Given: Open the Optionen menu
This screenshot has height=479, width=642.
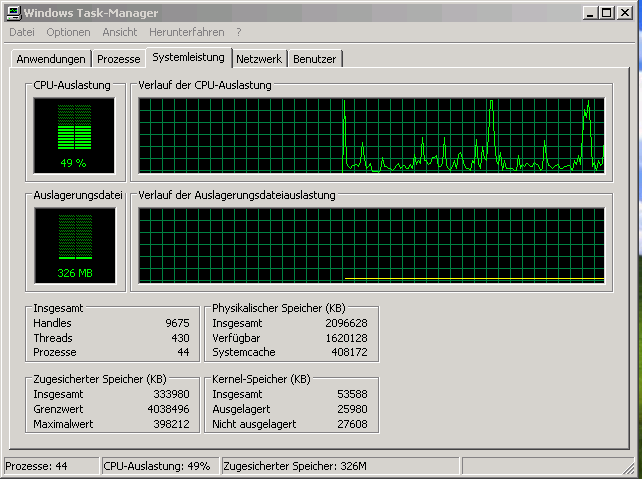Looking at the screenshot, I should tap(68, 33).
